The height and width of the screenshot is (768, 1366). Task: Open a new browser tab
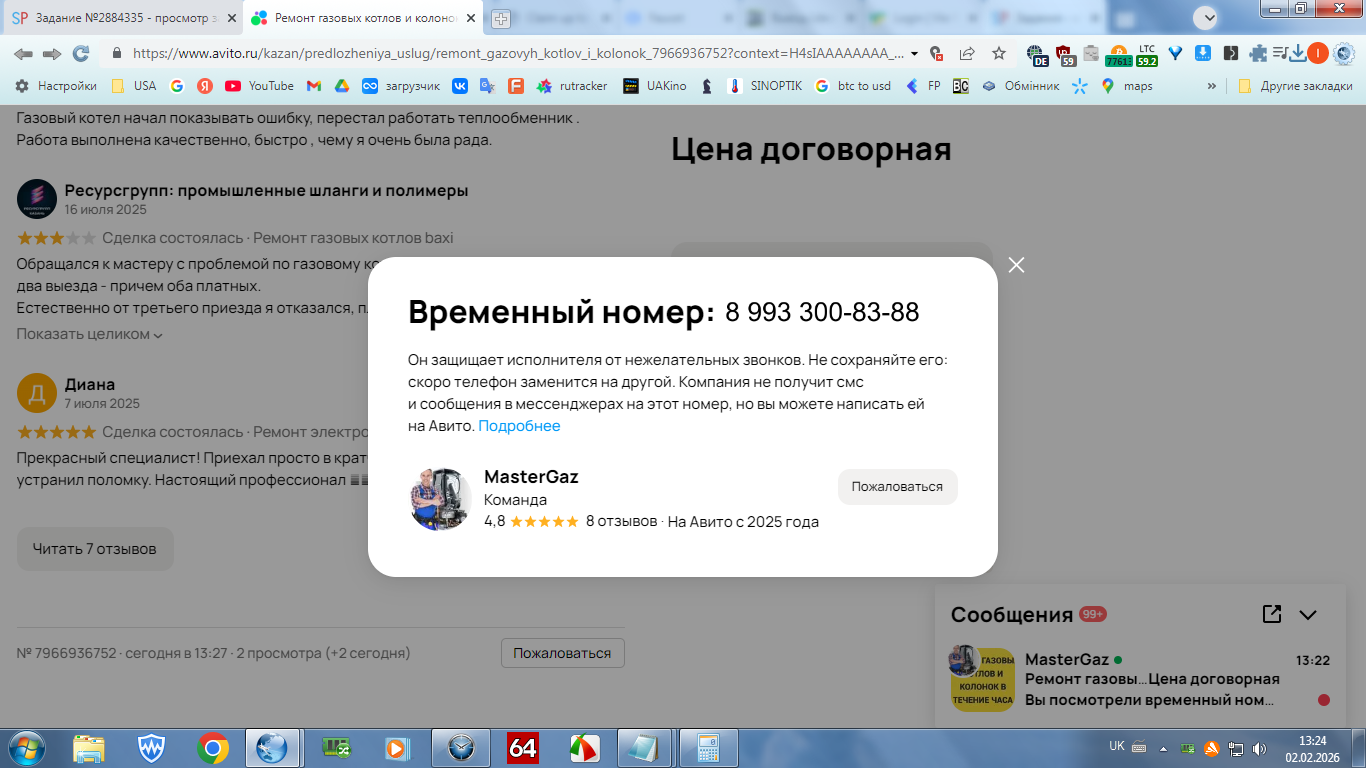pos(501,19)
